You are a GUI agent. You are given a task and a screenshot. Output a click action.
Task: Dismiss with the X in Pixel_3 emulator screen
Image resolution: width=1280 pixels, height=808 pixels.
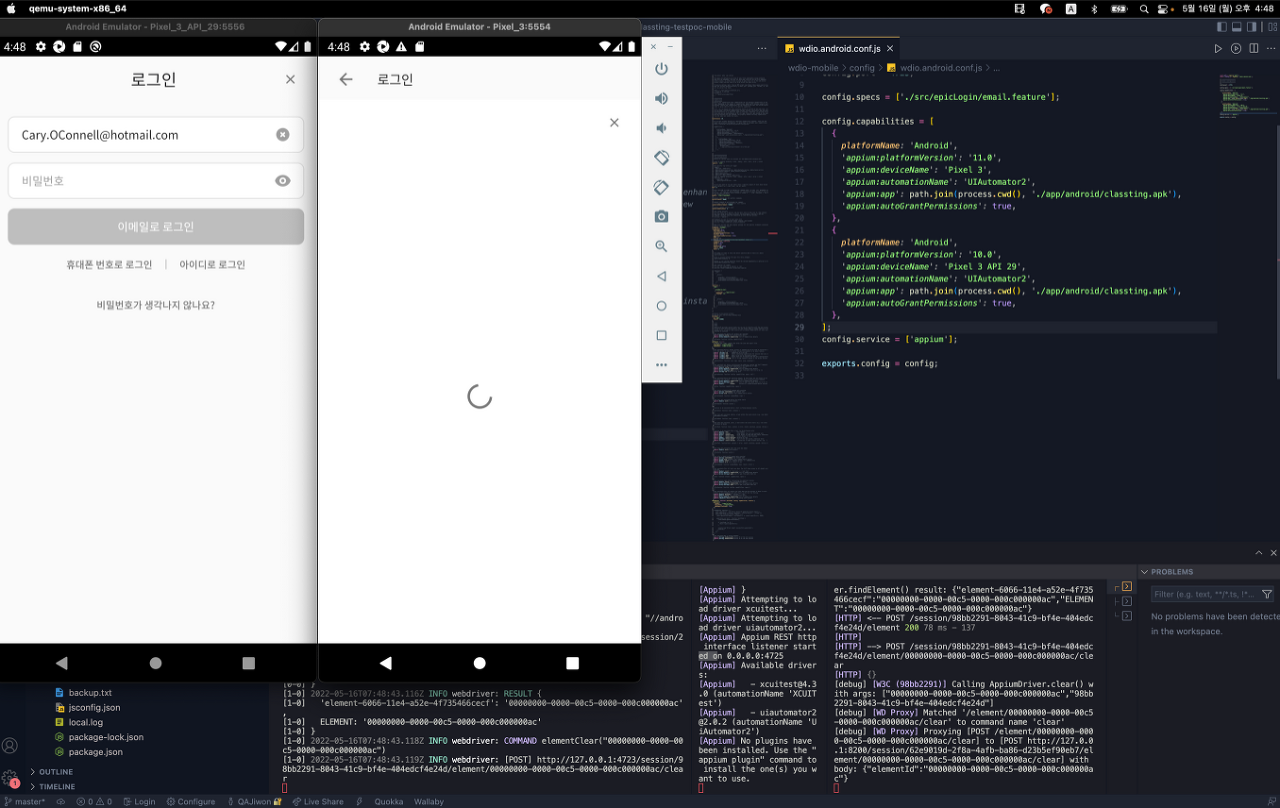coord(614,122)
